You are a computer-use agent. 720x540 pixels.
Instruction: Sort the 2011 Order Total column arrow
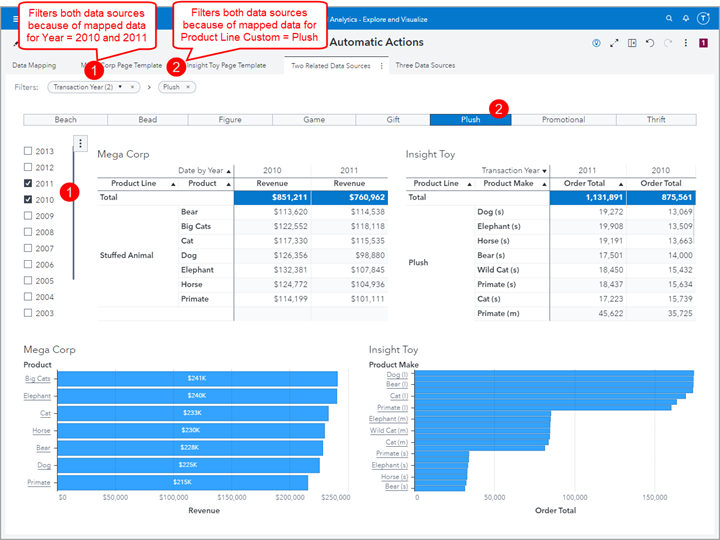coord(621,184)
